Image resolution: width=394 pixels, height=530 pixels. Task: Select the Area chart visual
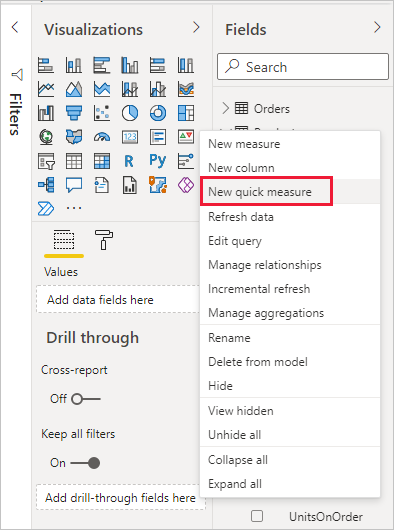click(74, 89)
